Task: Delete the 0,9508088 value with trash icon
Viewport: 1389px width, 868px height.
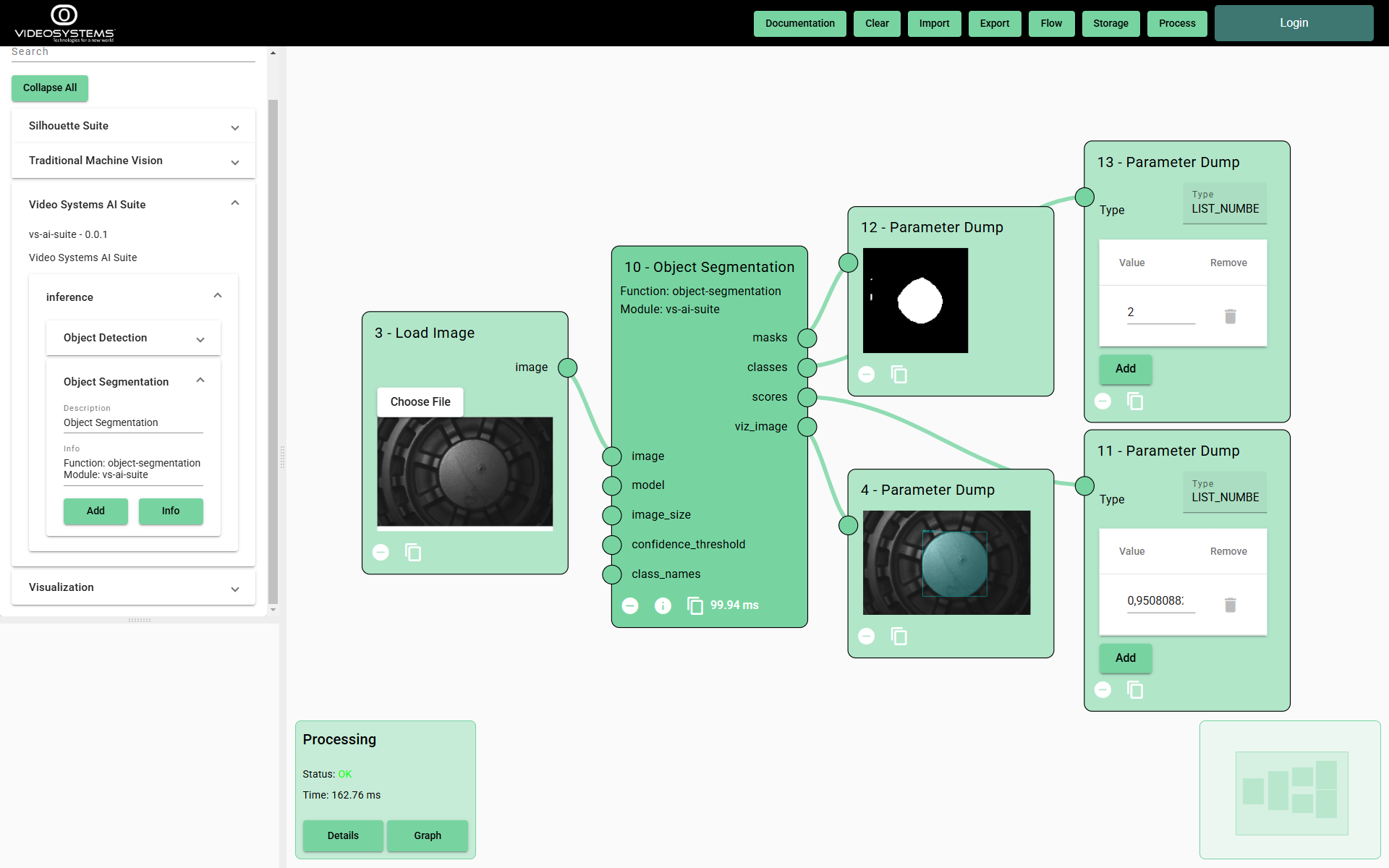Action: 1230,605
